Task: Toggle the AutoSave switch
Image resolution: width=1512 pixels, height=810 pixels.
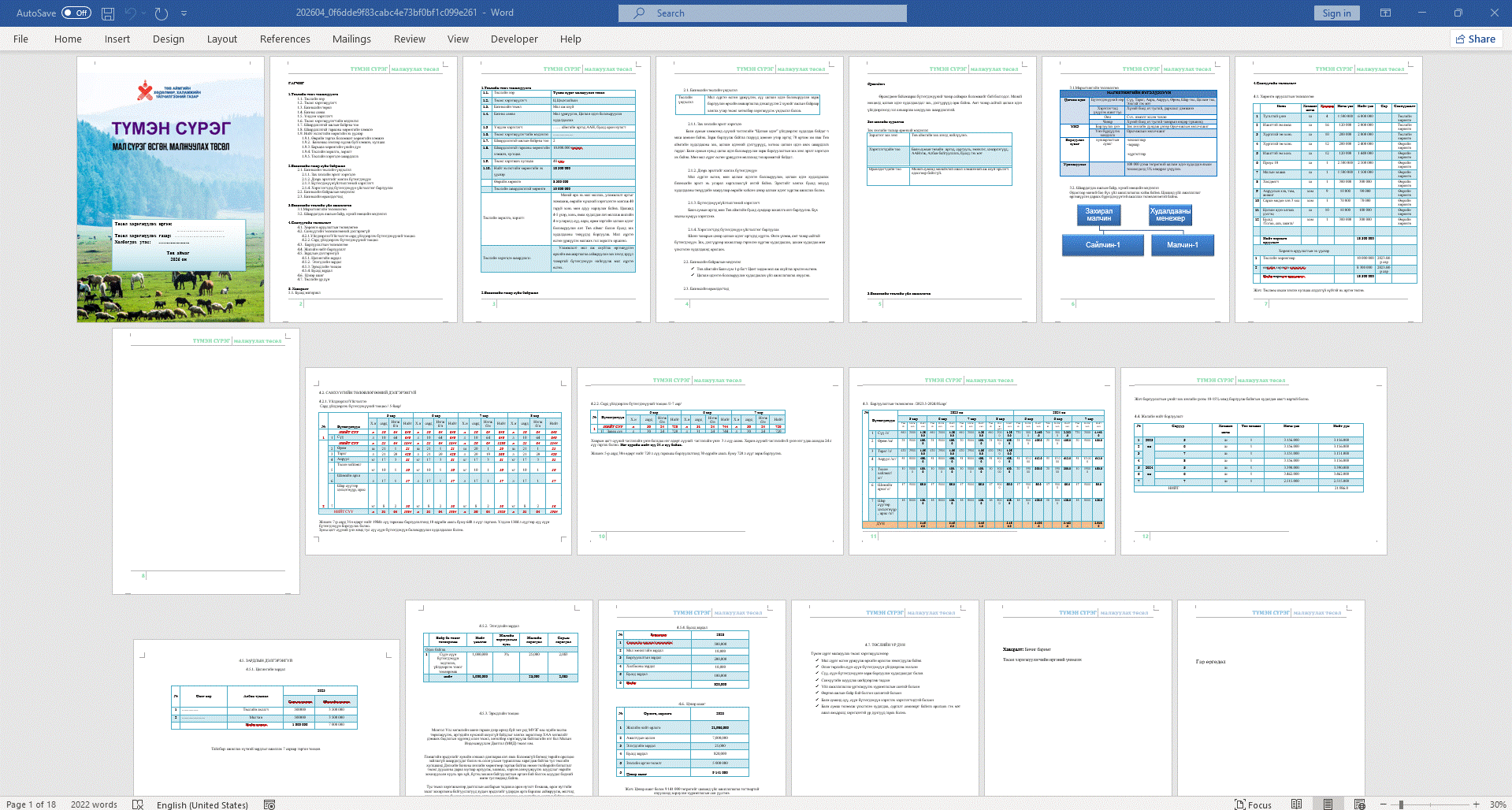Action: (76, 13)
